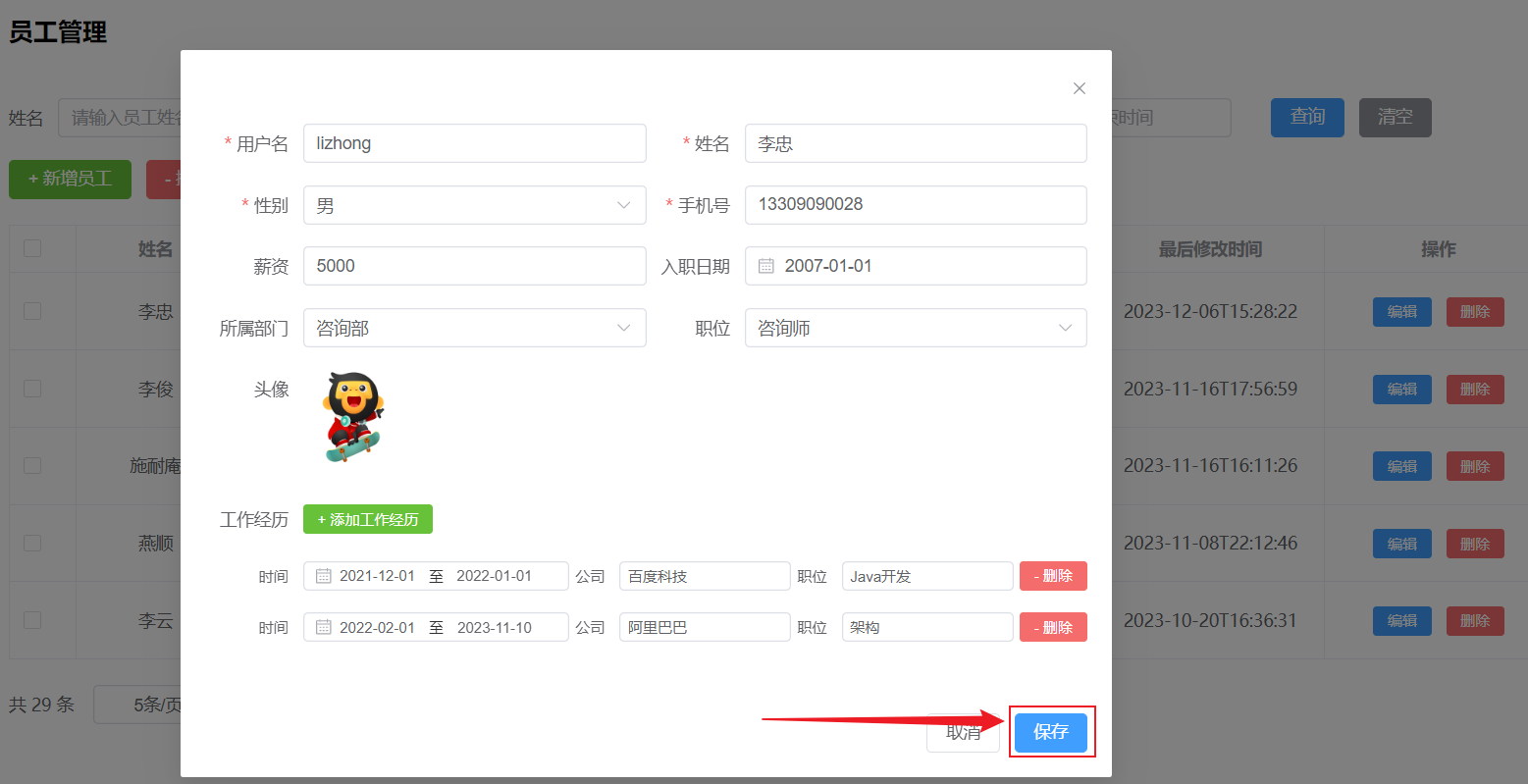The height and width of the screenshot is (784, 1528).
Task: Open the 职位 dropdown showing 咨询师
Action: pos(916,328)
